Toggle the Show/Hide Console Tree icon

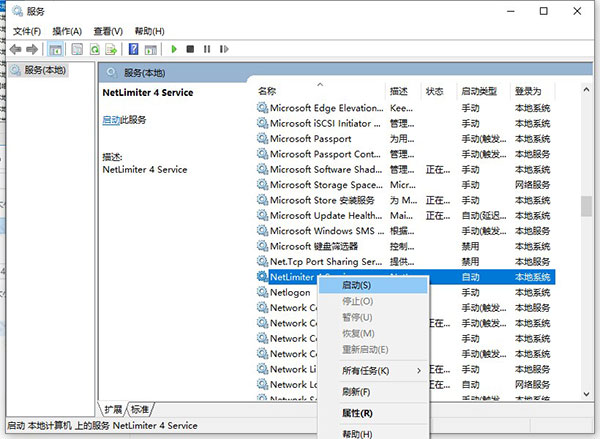tap(54, 49)
